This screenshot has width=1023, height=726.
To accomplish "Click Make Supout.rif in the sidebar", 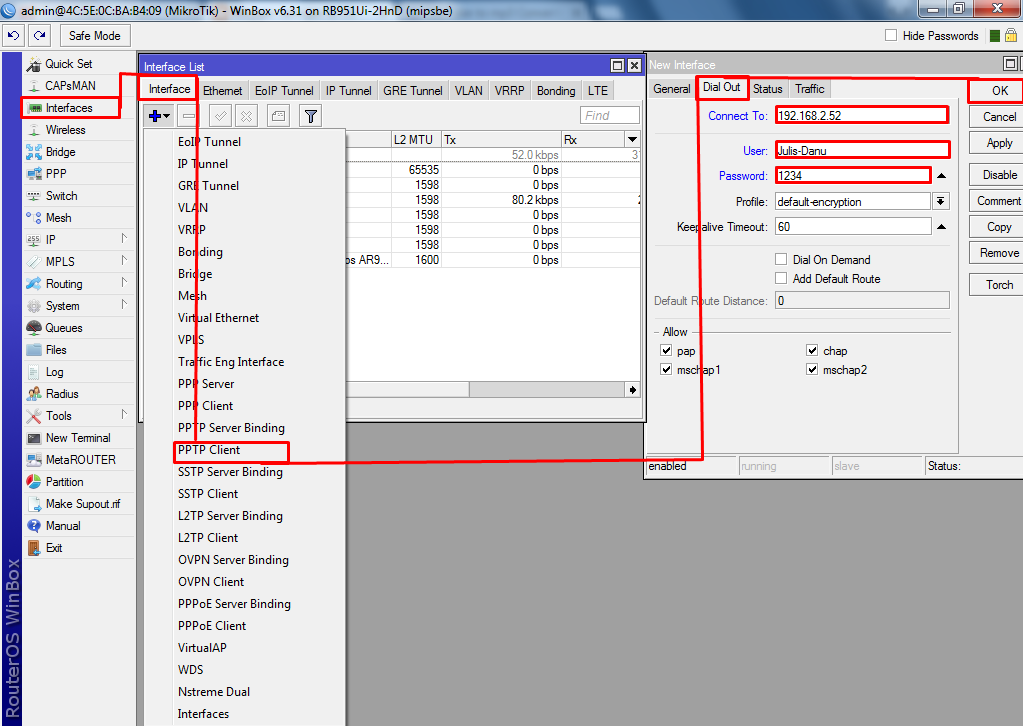I will [82, 504].
